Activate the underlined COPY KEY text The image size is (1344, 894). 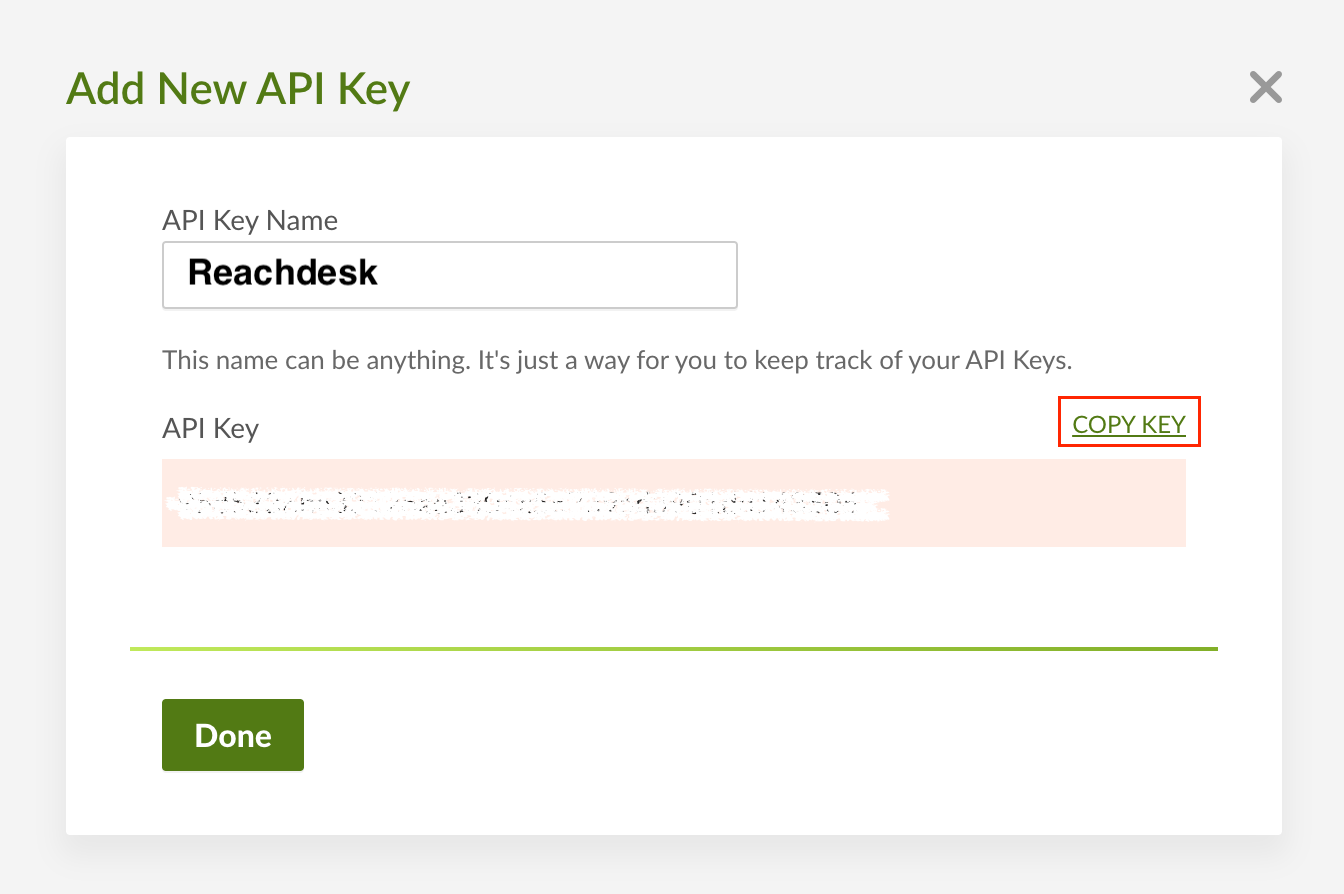(x=1129, y=424)
